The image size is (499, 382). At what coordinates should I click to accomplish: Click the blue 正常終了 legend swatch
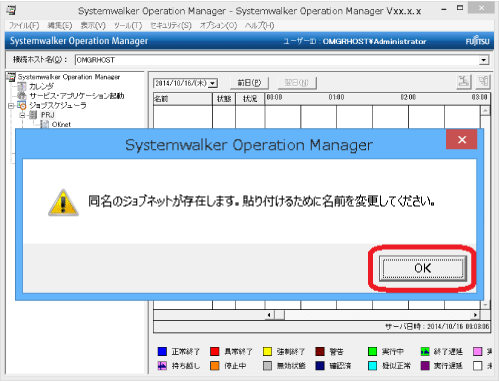click(x=162, y=351)
